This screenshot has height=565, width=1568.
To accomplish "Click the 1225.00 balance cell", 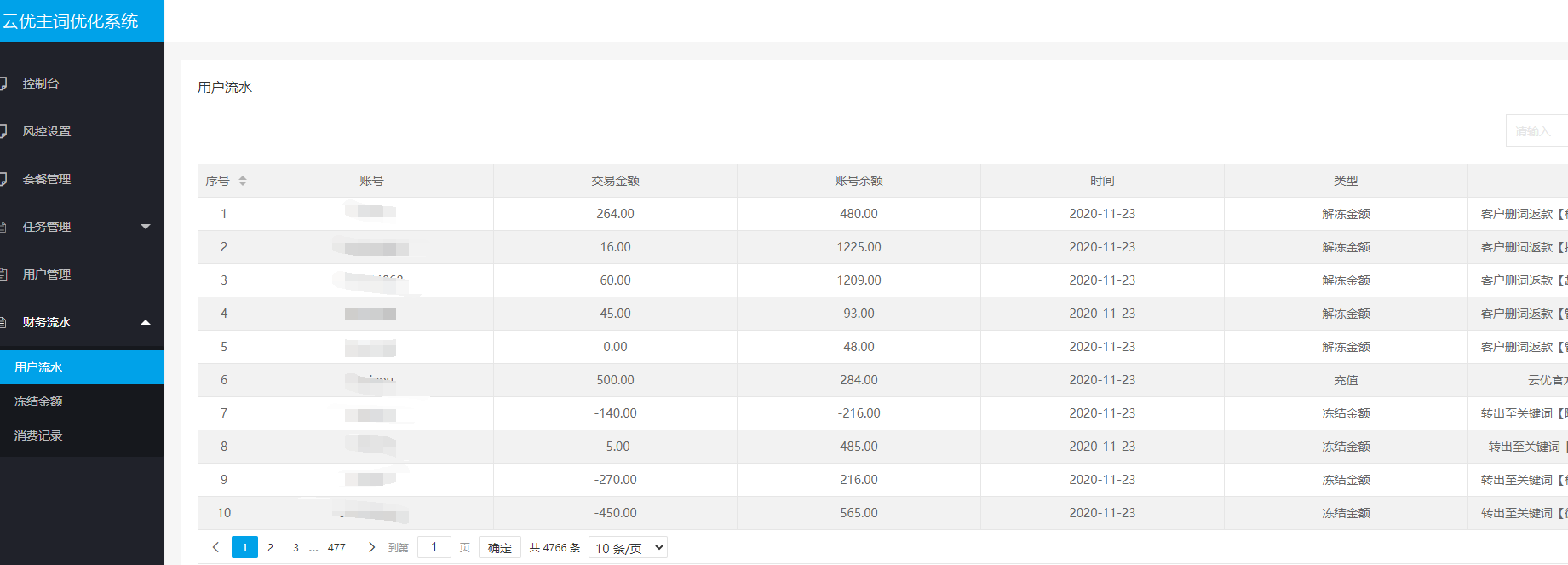I will coord(859,247).
